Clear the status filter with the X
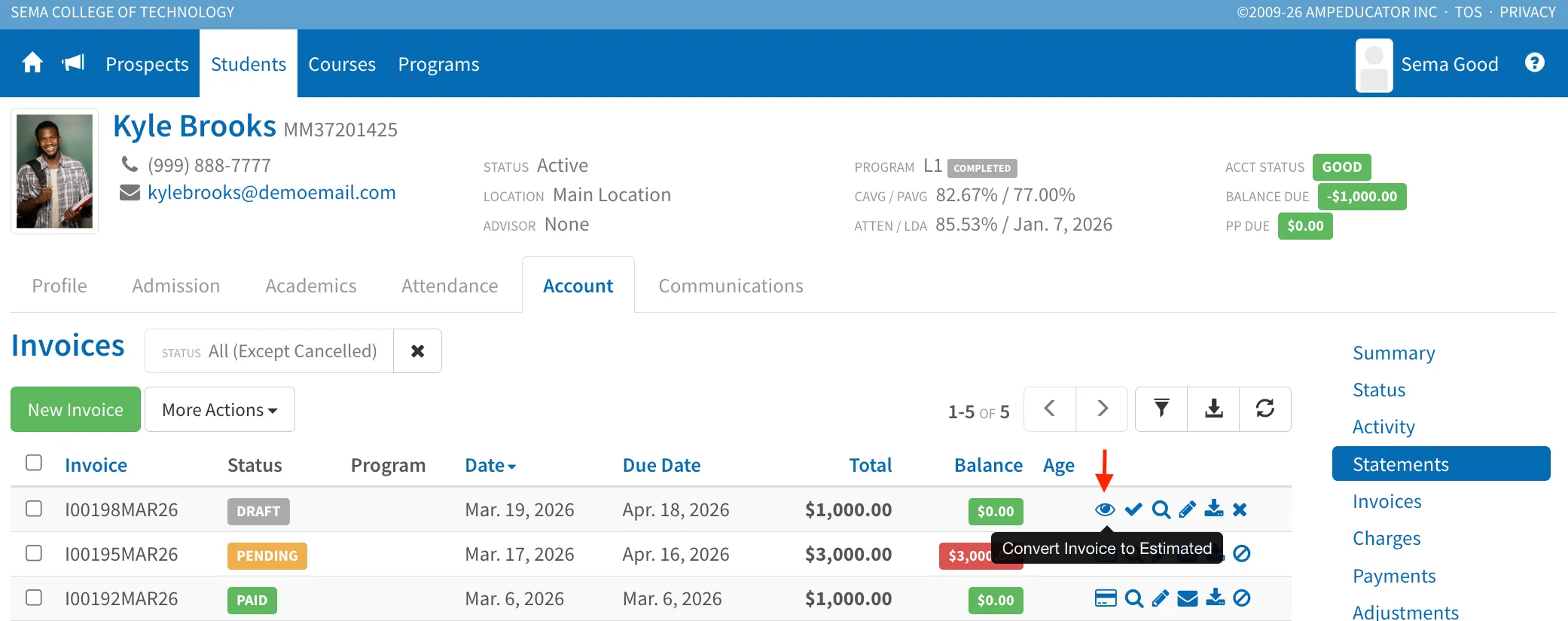Viewport: 1568px width, 621px height. tap(417, 350)
